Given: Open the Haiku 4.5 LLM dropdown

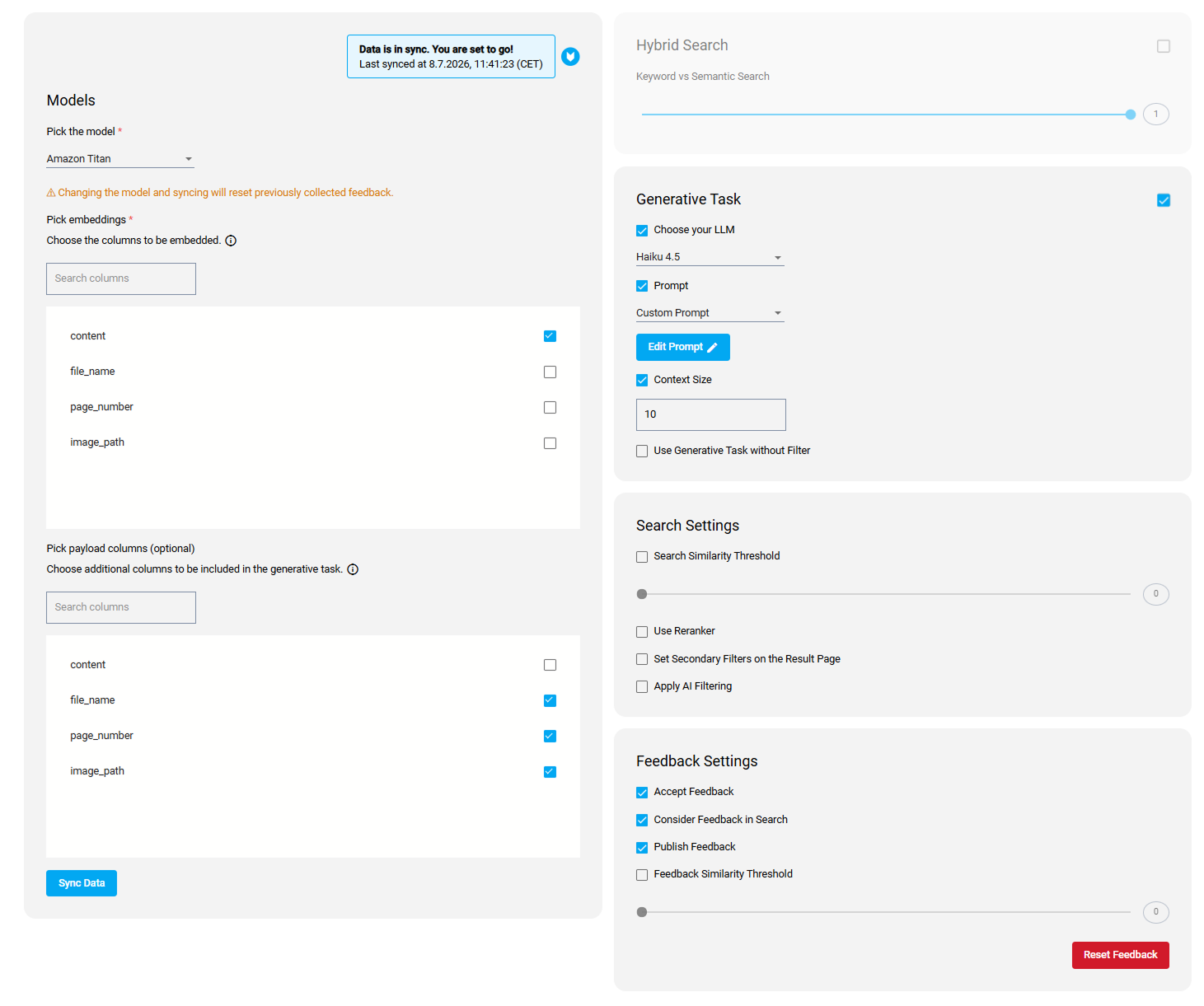Looking at the screenshot, I should (x=710, y=257).
